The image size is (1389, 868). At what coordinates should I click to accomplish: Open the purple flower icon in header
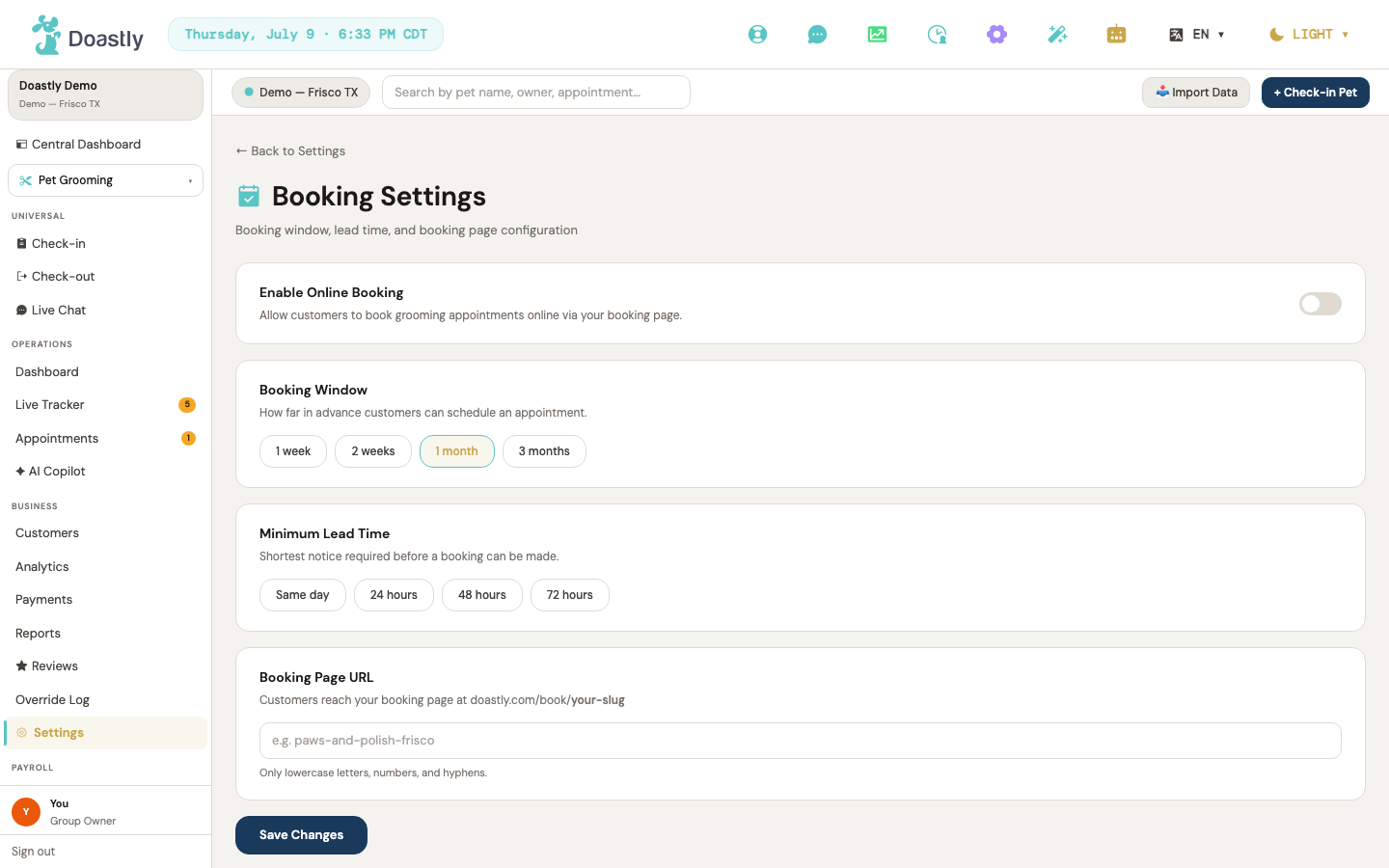coord(996,35)
